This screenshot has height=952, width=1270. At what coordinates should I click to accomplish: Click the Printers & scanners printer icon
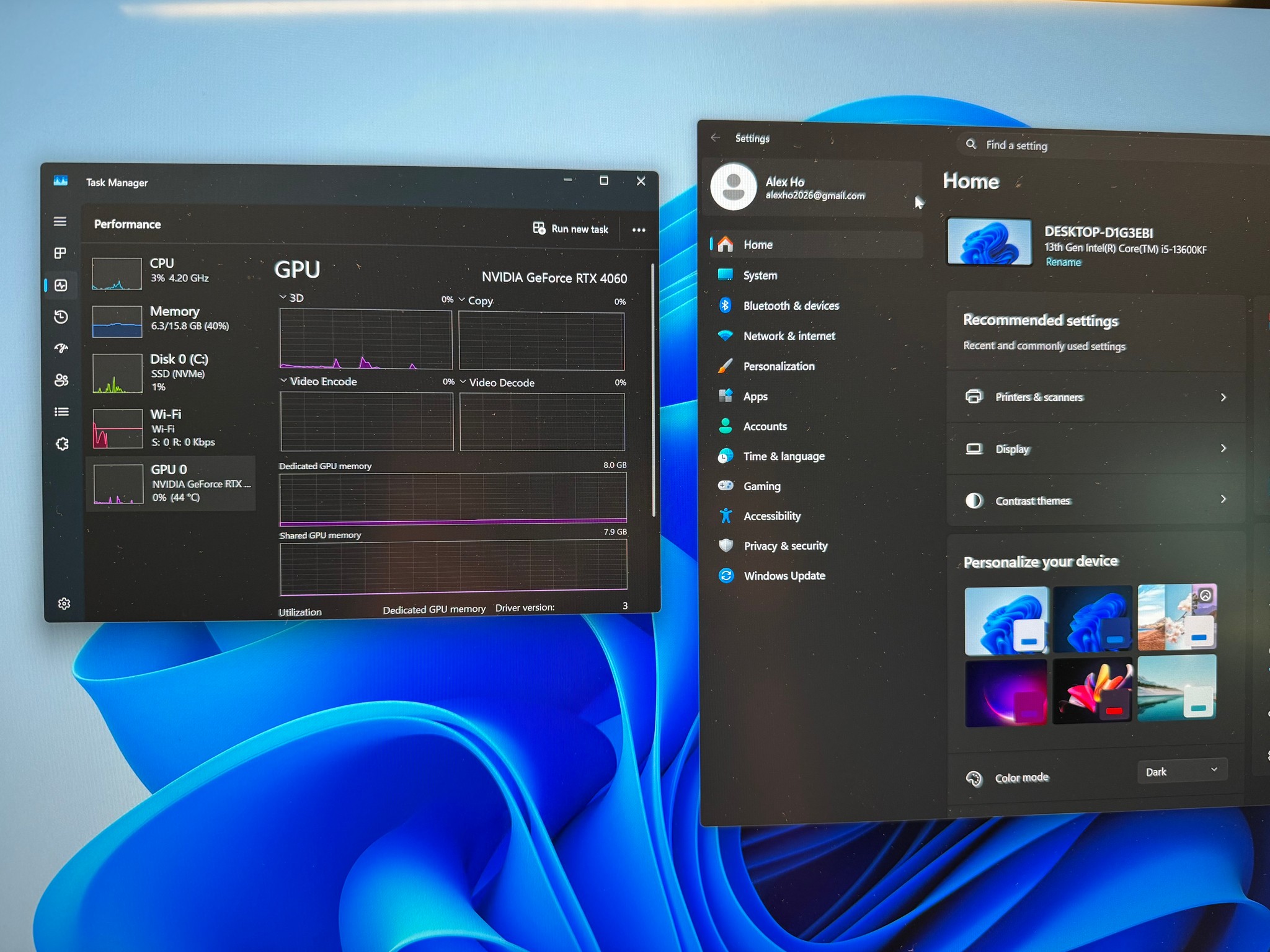974,396
